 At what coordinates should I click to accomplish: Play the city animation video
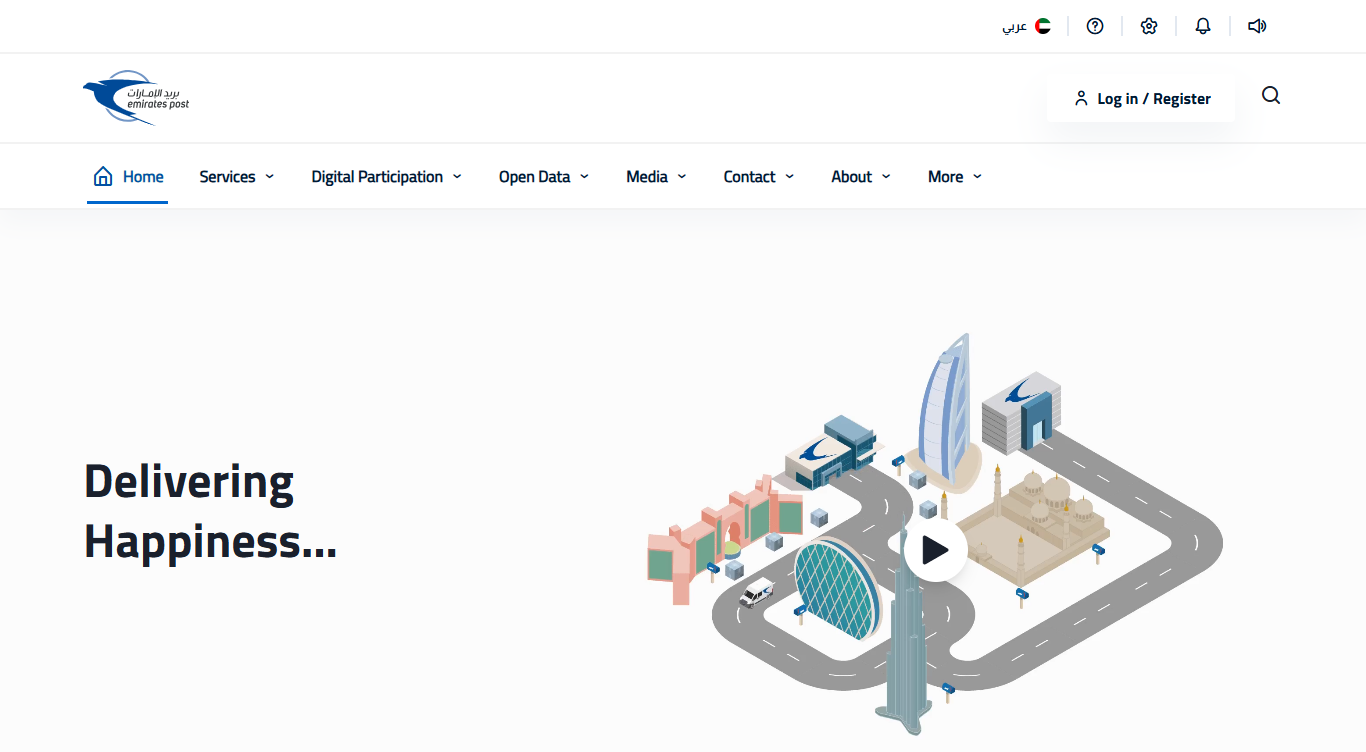[x=935, y=550]
